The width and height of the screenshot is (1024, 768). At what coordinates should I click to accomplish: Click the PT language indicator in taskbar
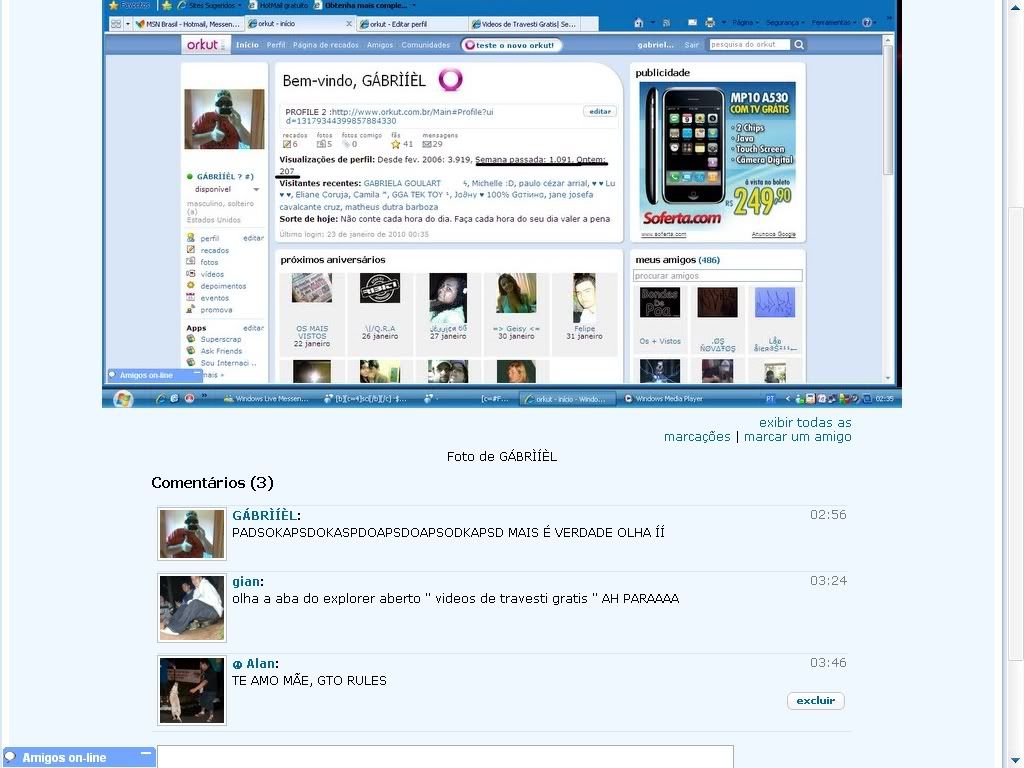770,398
